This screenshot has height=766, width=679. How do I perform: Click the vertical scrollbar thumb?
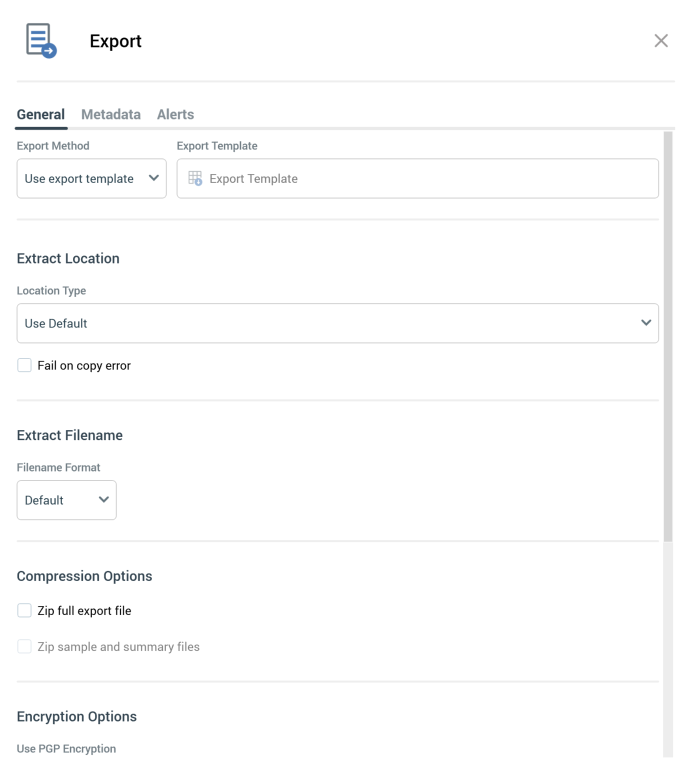(x=668, y=335)
